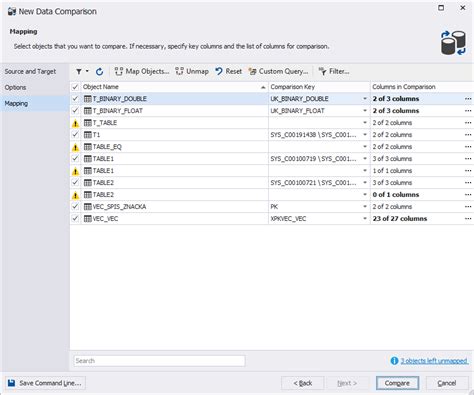Uncheck VEC_VEC checkbox

[x=75, y=219]
